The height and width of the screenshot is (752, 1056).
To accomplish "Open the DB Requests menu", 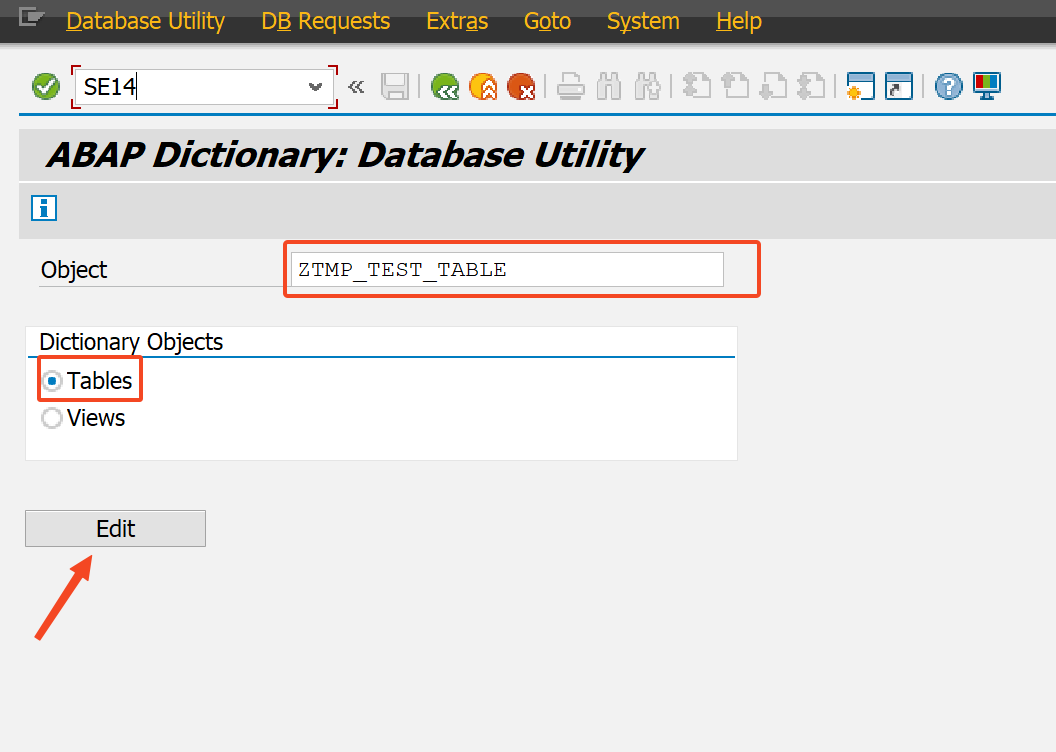I will coord(324,20).
